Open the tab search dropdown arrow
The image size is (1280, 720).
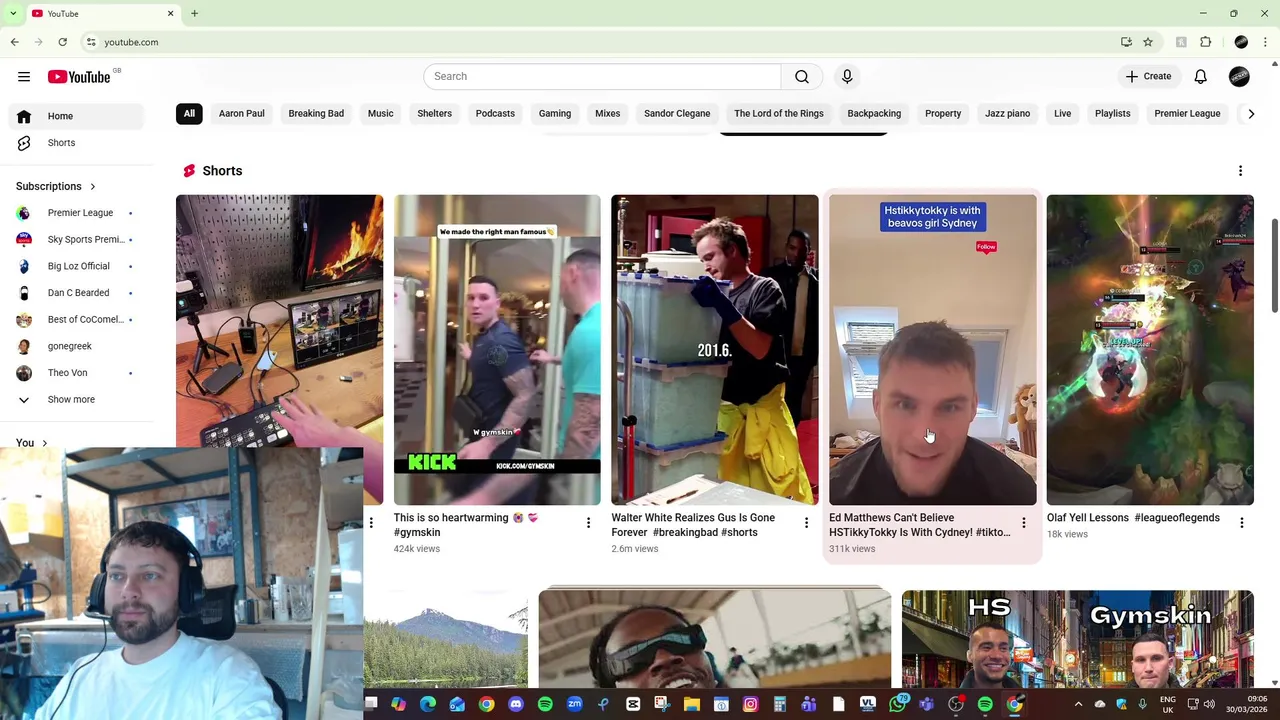13,13
